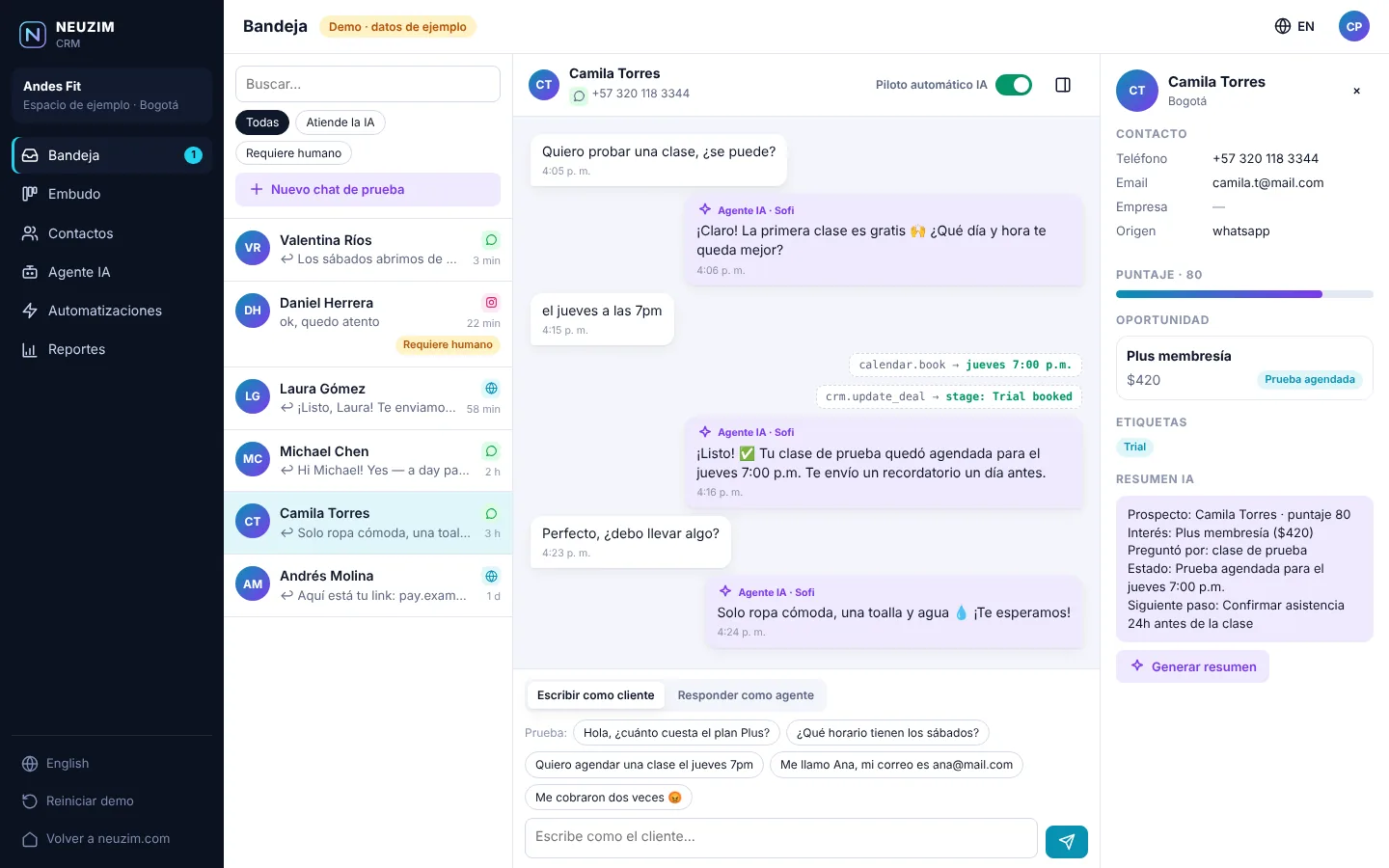The image size is (1389, 868).
Task: Click the WhatsApp icon on Michael Chen row
Action: 491,451
